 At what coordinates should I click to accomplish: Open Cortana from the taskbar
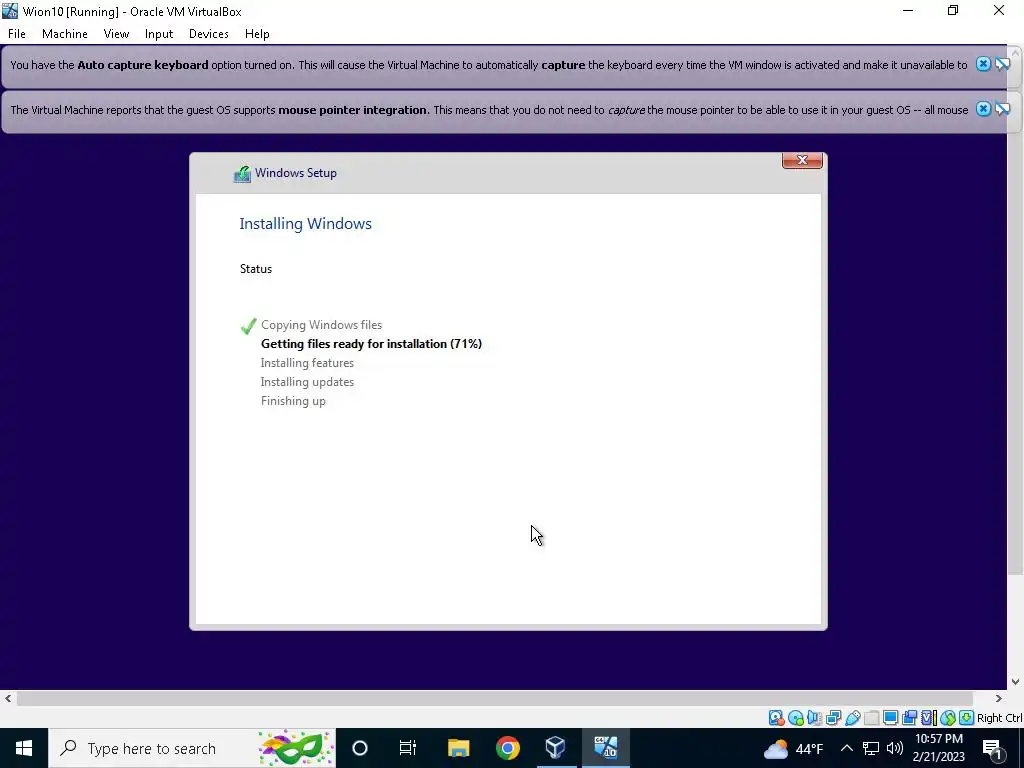point(360,748)
